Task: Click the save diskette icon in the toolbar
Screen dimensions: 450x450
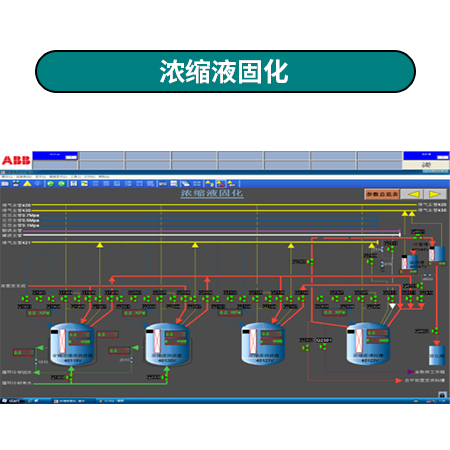Action: [x=74, y=184]
